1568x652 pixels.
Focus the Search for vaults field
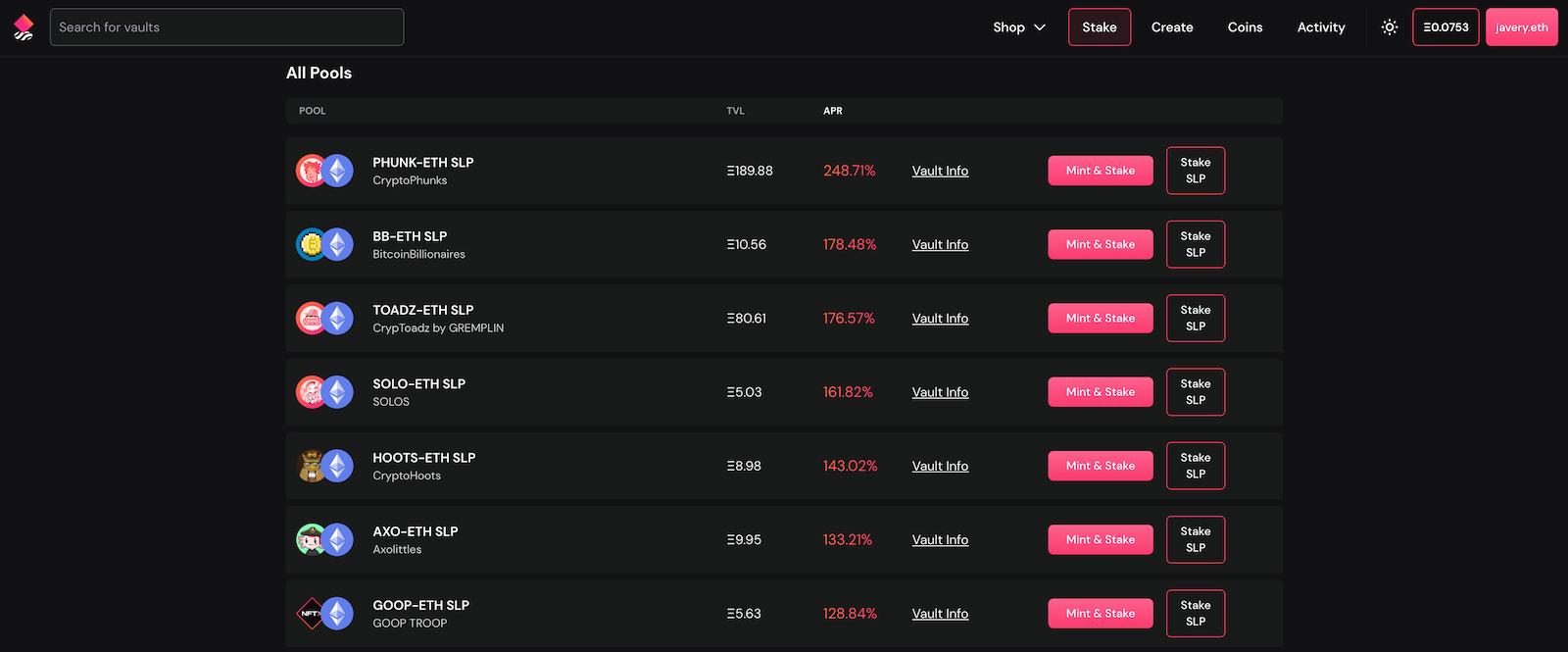pos(226,27)
